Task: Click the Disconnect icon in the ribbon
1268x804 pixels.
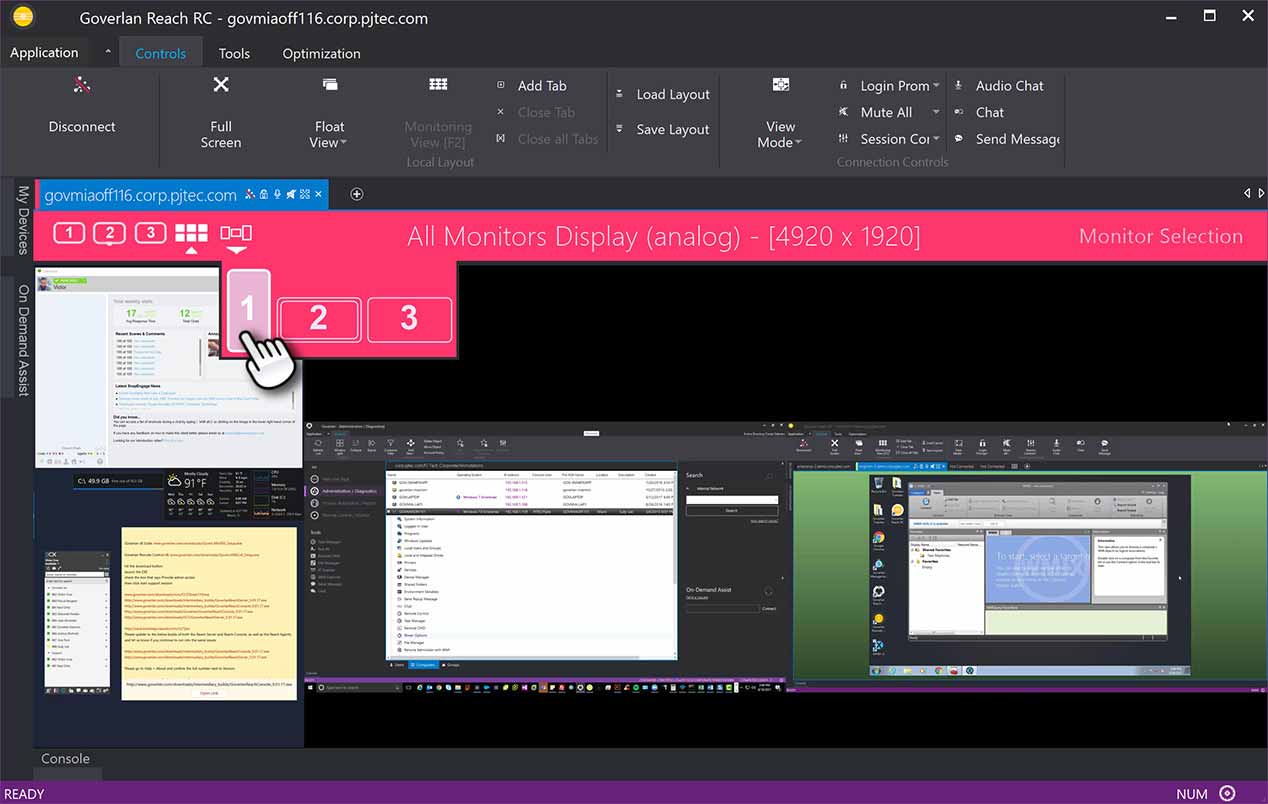Action: 82,86
